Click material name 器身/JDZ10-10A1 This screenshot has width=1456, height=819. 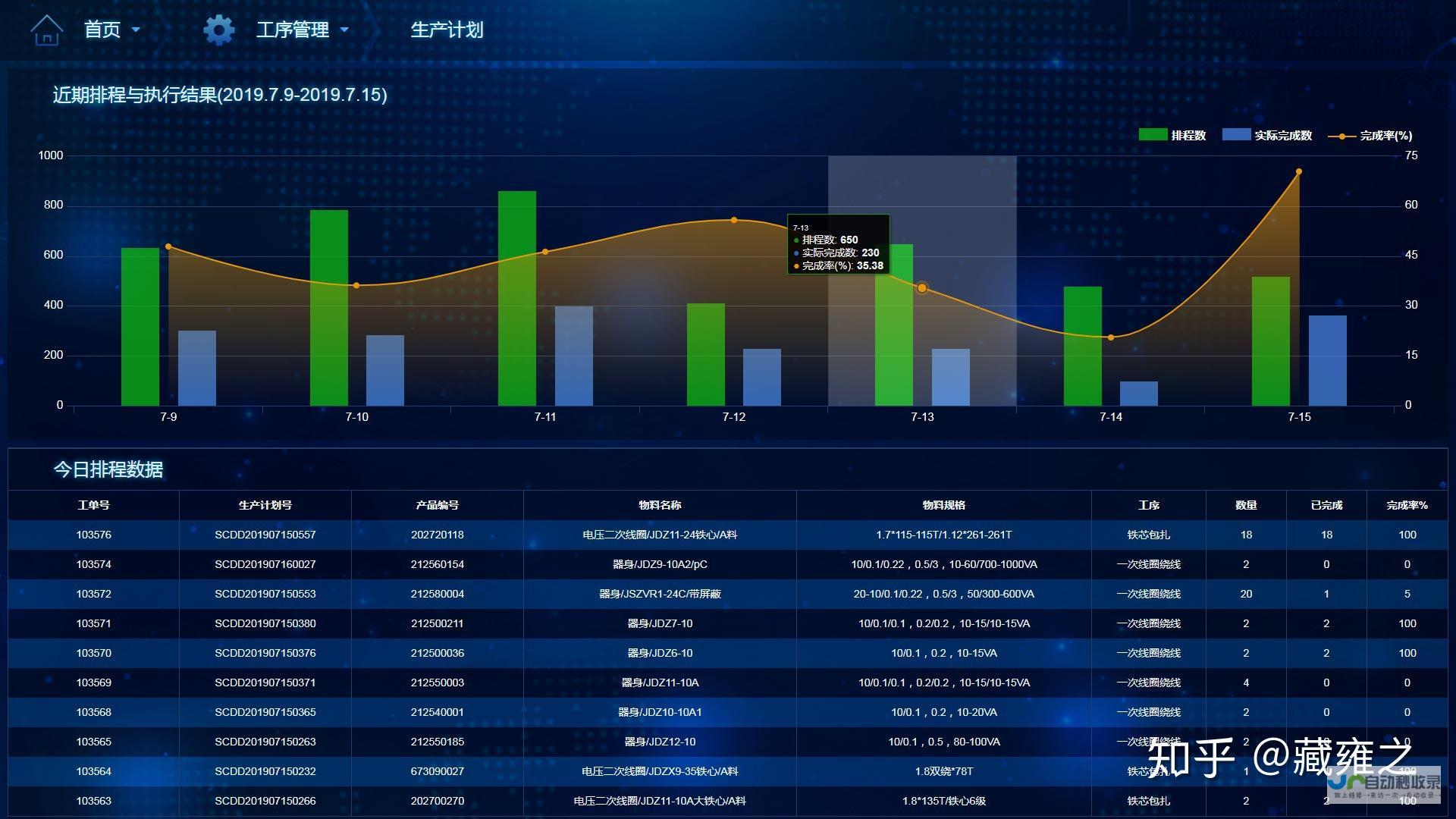[660, 712]
